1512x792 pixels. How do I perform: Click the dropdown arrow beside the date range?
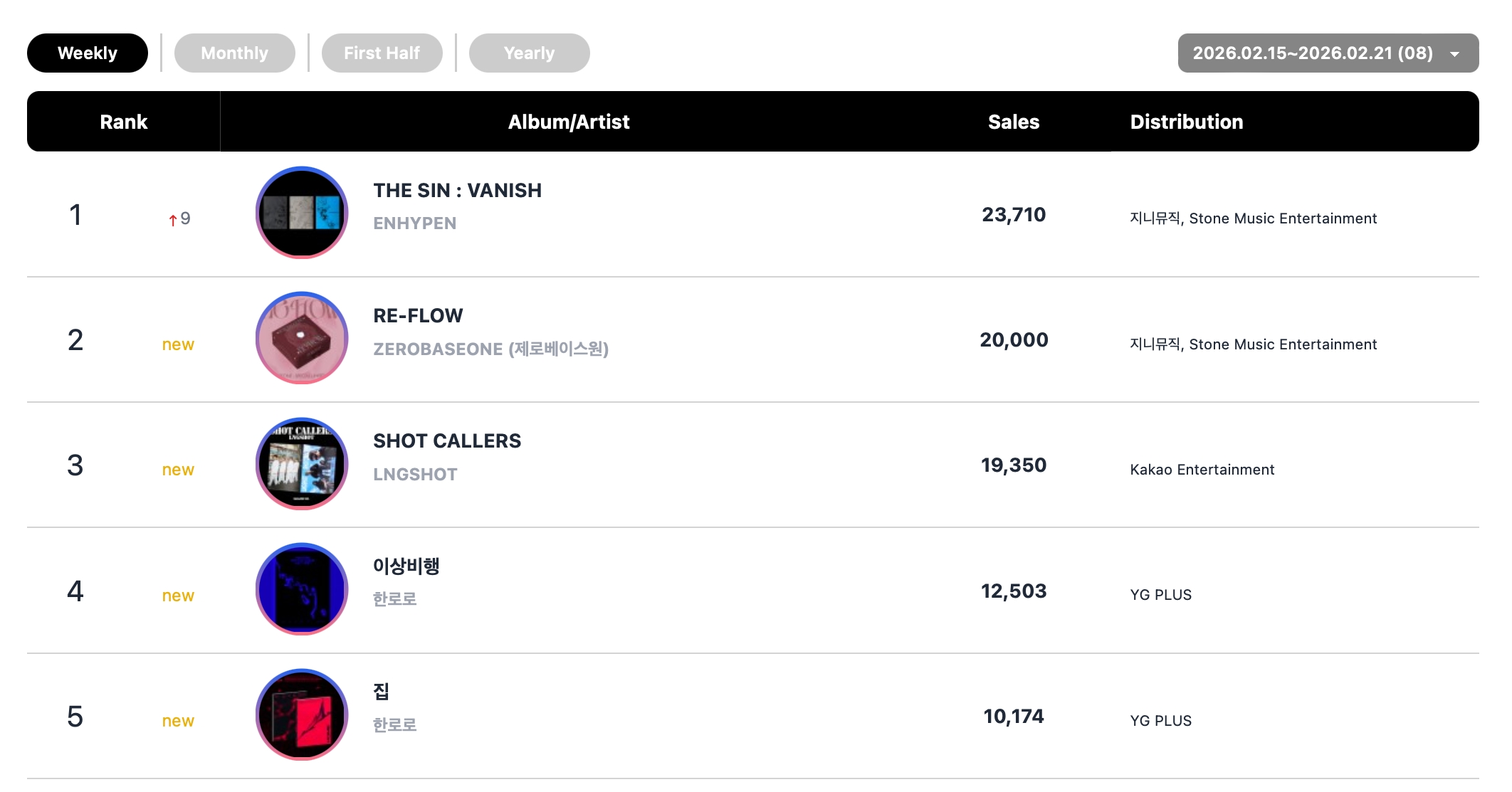(x=1455, y=54)
